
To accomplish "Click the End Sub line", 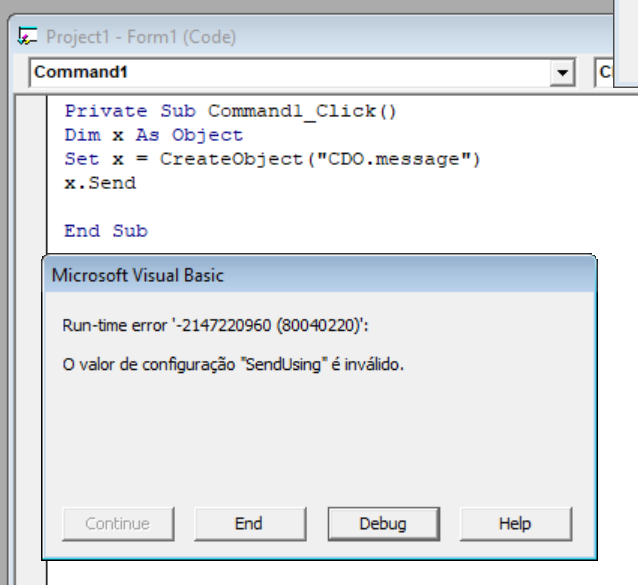I will [x=105, y=231].
